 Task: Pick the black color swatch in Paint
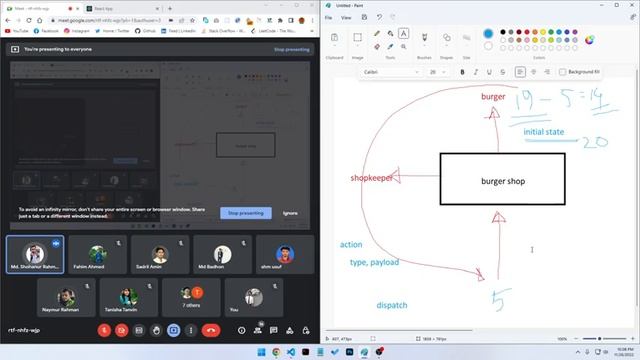click(x=503, y=32)
